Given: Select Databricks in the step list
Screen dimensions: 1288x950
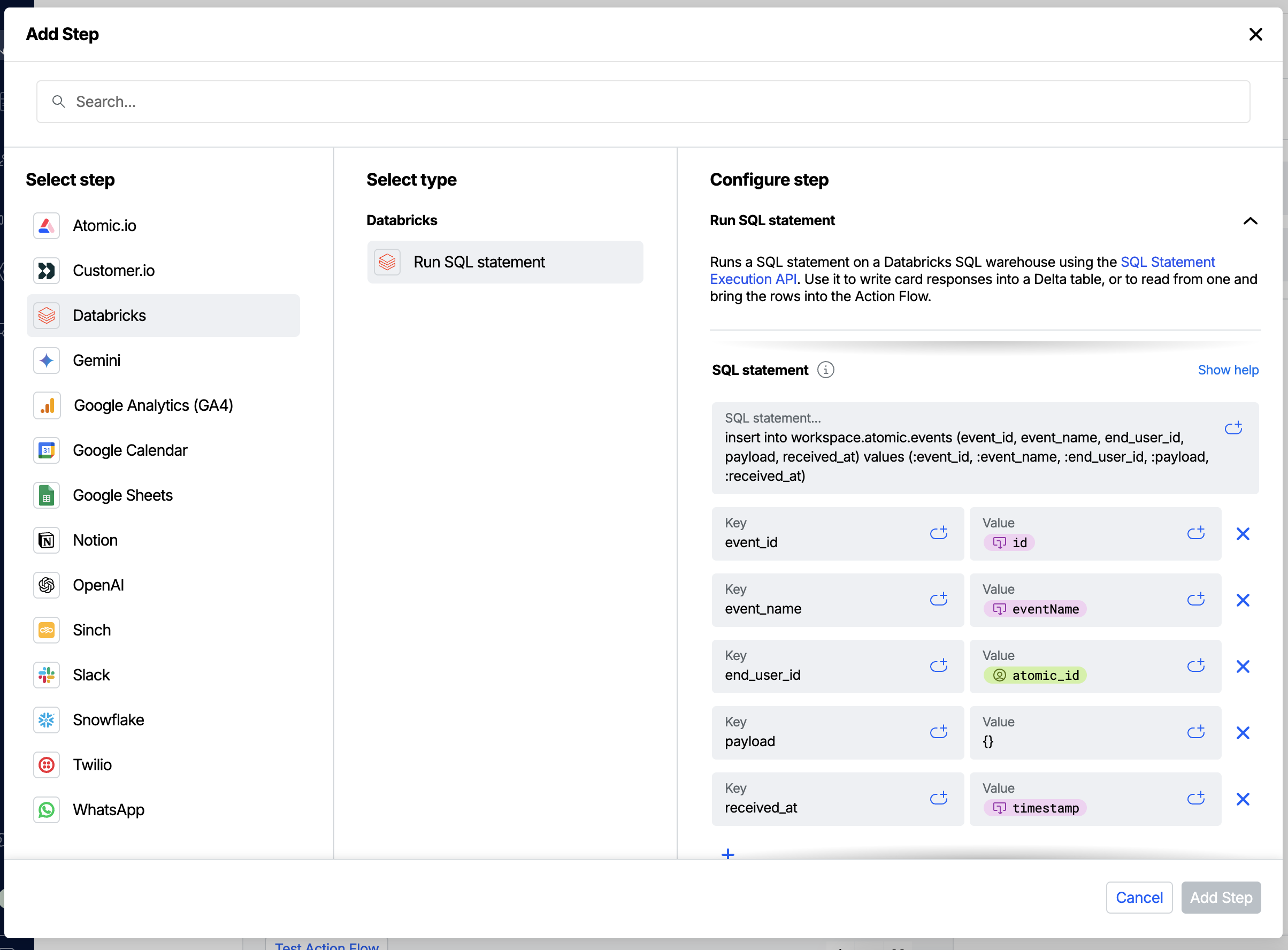Looking at the screenshot, I should [163, 315].
